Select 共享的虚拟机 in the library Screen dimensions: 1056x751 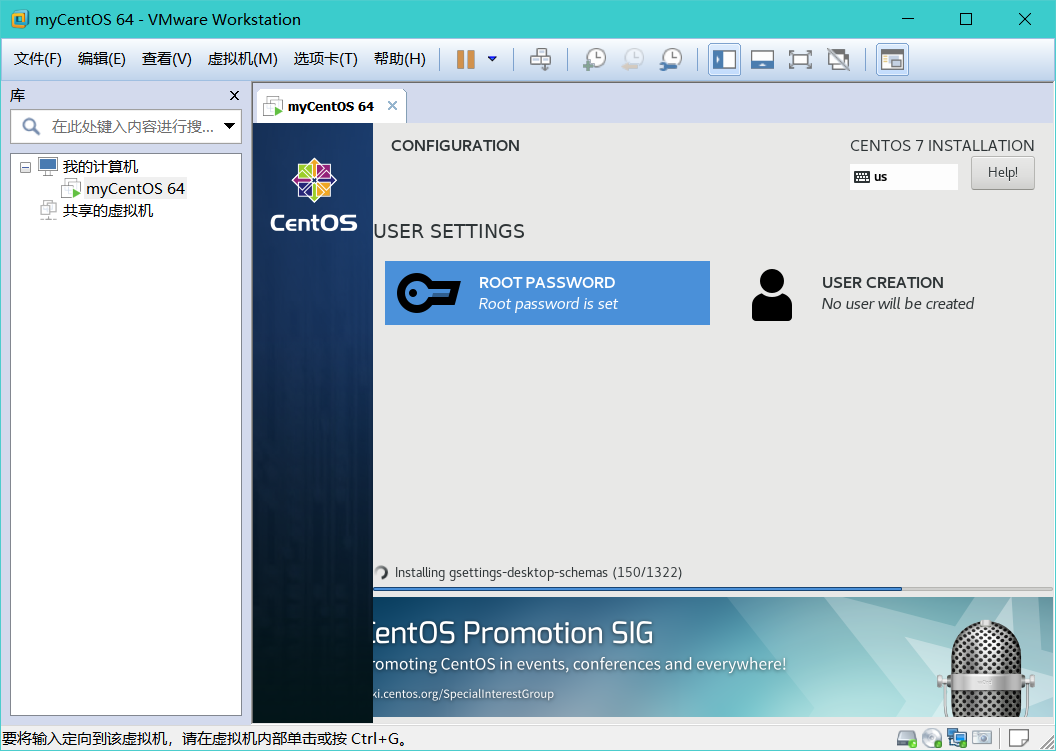(x=108, y=211)
